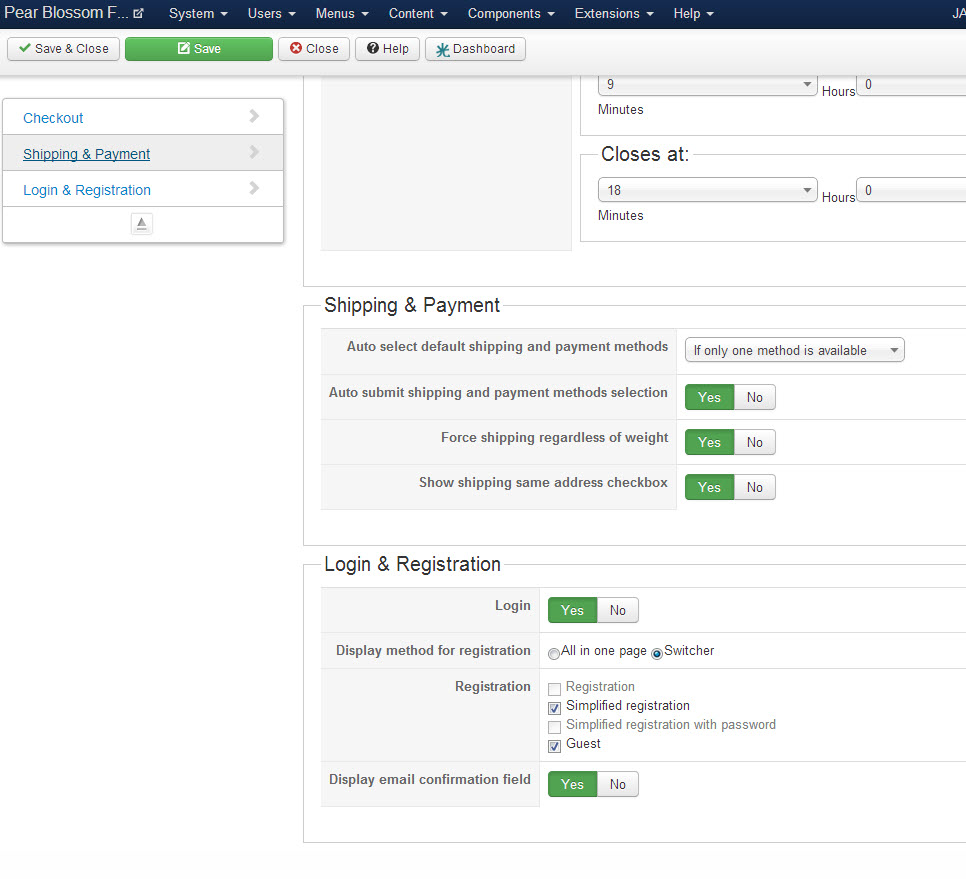
Task: Click minutes input field under Closes at
Action: click(912, 190)
